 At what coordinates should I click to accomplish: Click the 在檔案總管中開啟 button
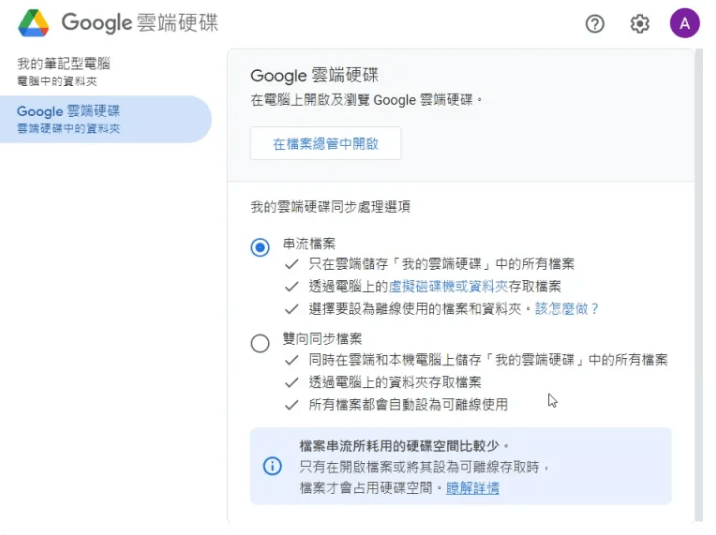tap(326, 143)
